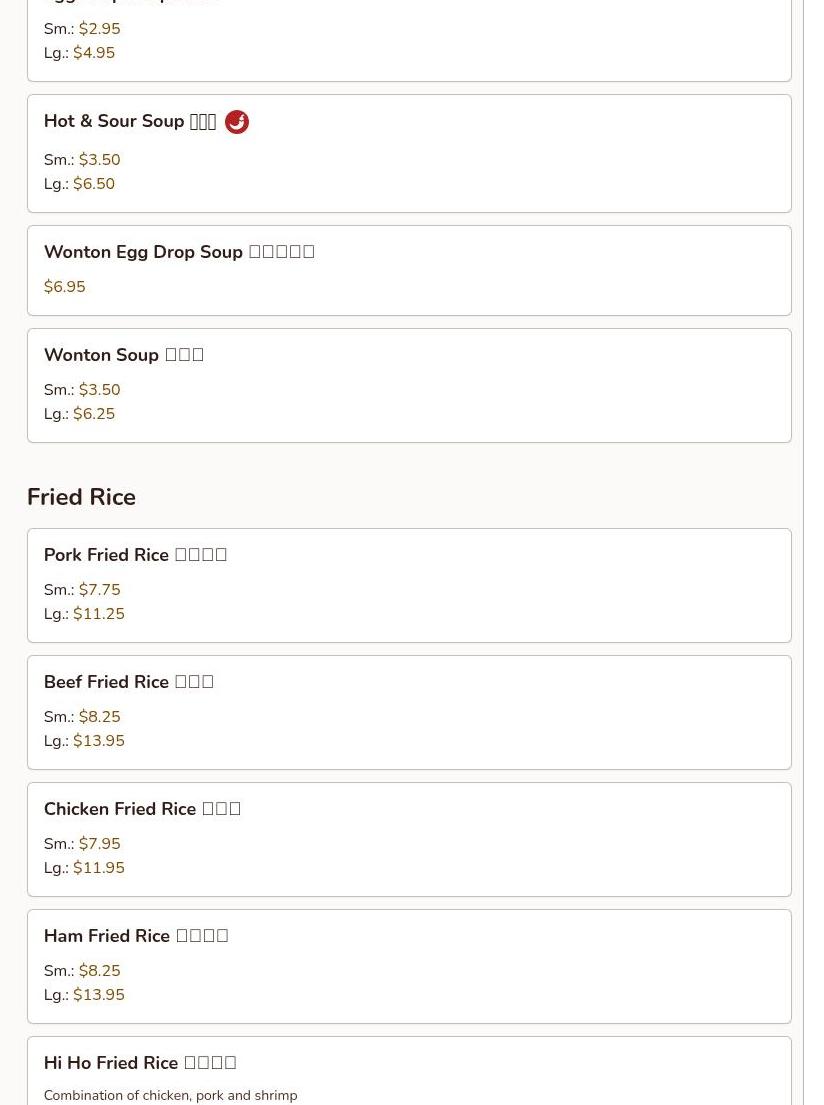The height and width of the screenshot is (1105, 824).
Task: Click Chicken Fried Rice small $7.95 price
Action: pyautogui.click(x=99, y=844)
